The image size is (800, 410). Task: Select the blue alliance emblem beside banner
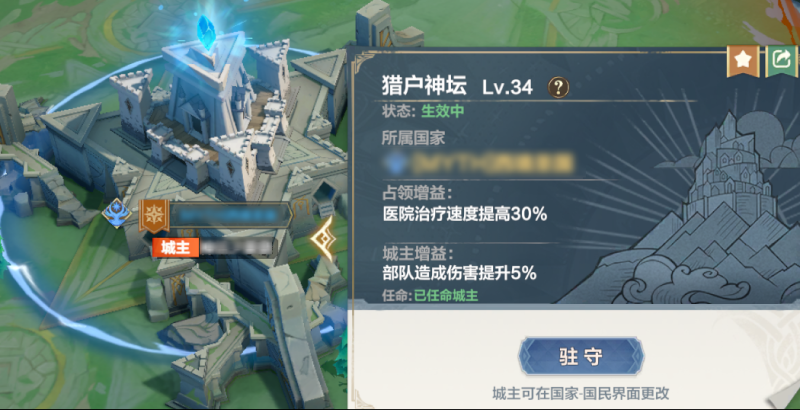tap(117, 213)
